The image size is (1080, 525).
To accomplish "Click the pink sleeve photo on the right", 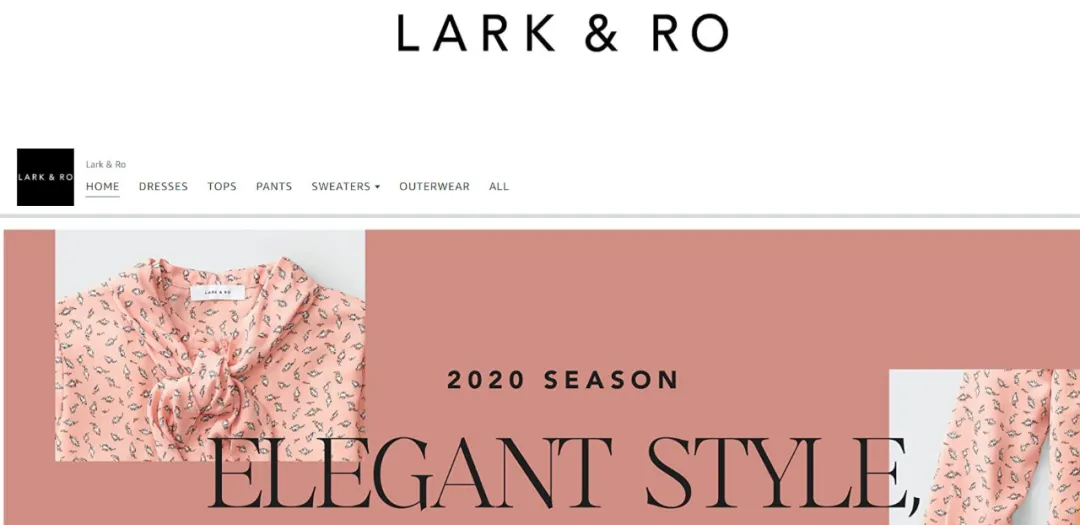I will coord(984,447).
